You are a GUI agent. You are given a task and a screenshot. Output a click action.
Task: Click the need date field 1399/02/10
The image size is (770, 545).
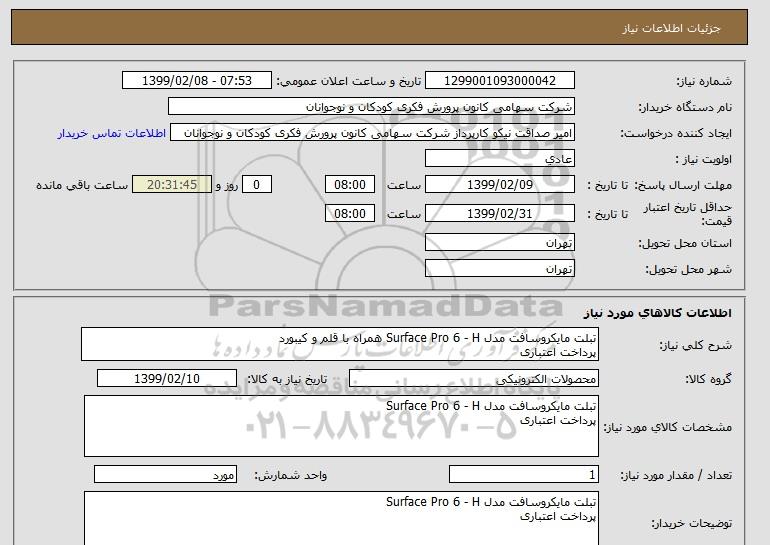[x=167, y=379]
